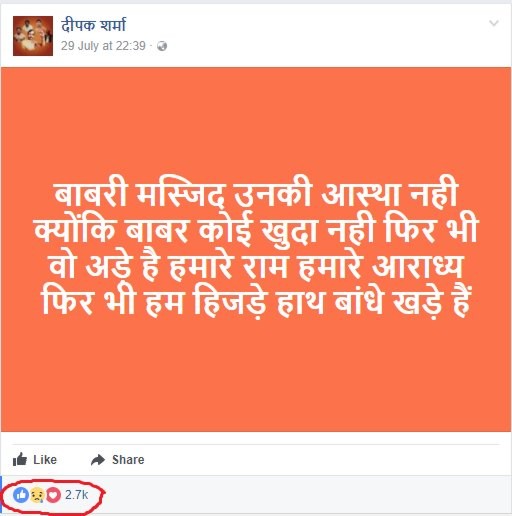Screen dimensions: 512x516
Task: Click image text line starting बाबरी मस्जिद
Action: pos(256,195)
